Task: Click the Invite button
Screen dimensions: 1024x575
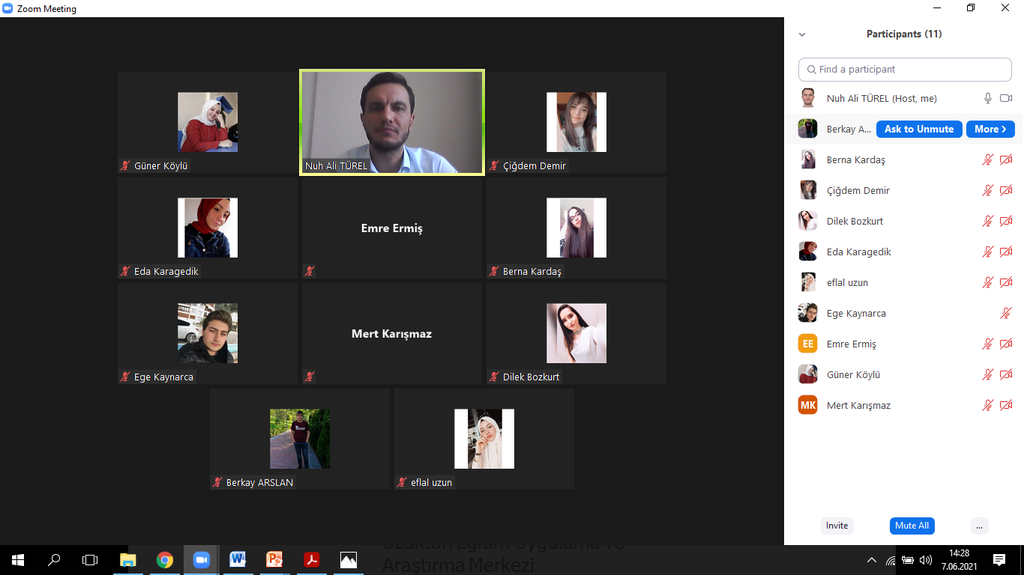Action: point(837,526)
